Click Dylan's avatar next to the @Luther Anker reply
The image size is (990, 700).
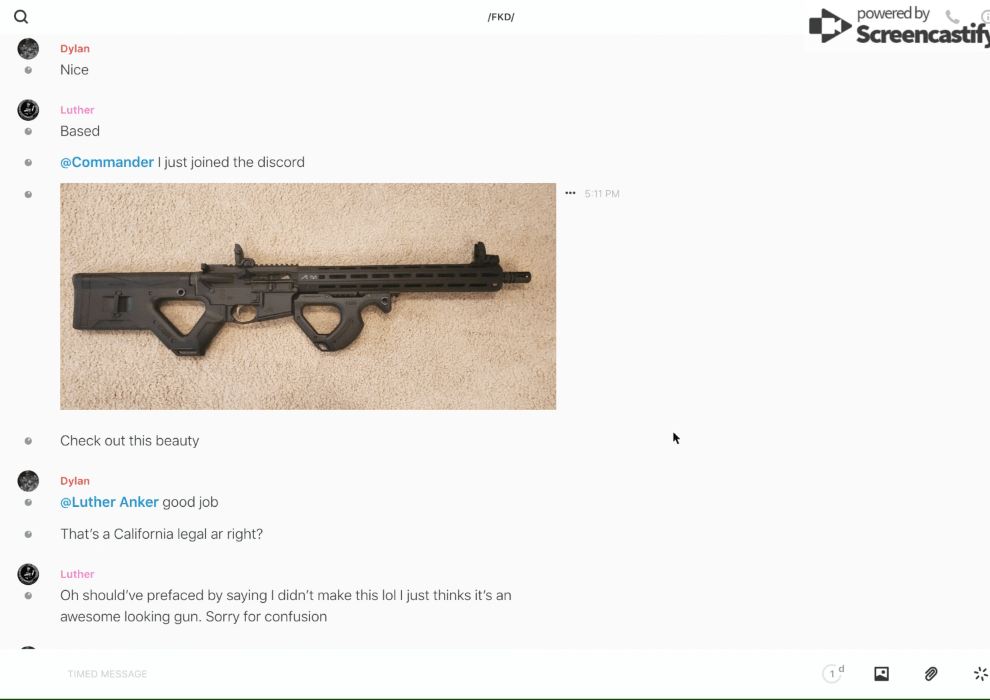(28, 481)
